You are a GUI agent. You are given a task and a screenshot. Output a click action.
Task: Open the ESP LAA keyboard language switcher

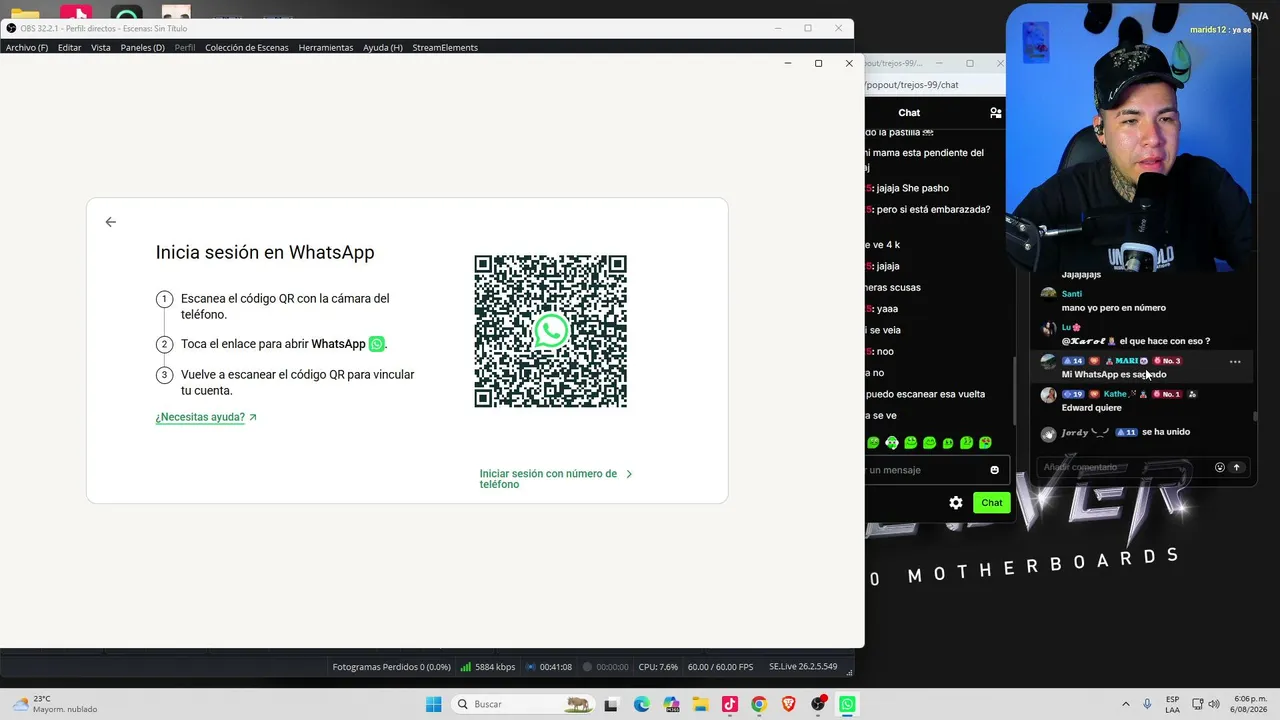(x=1173, y=704)
